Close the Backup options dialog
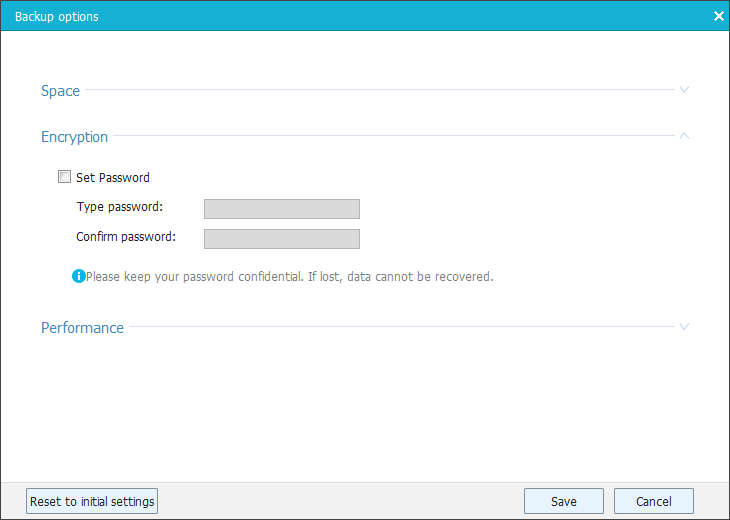Screen dimensions: 730x520 click(718, 16)
